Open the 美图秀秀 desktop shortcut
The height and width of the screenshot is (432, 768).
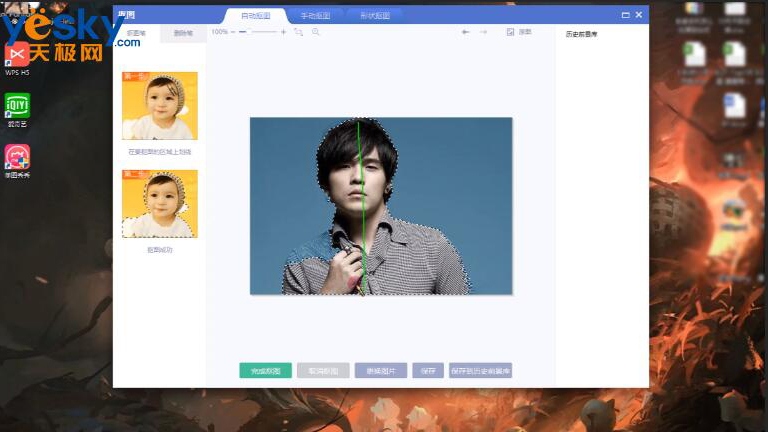[17, 162]
